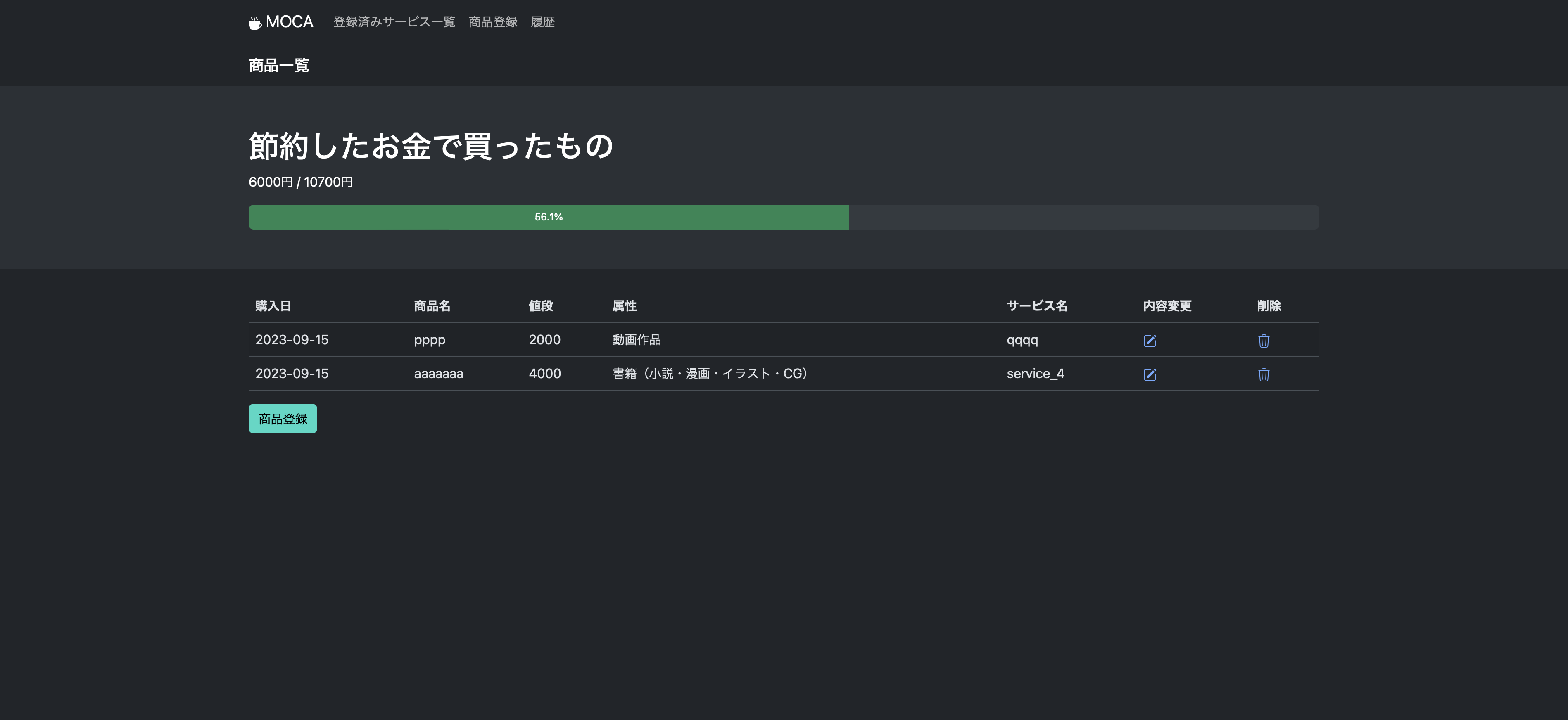This screenshot has width=1568, height=720.
Task: Select the 節約したお金で買ったもの title
Action: (431, 146)
